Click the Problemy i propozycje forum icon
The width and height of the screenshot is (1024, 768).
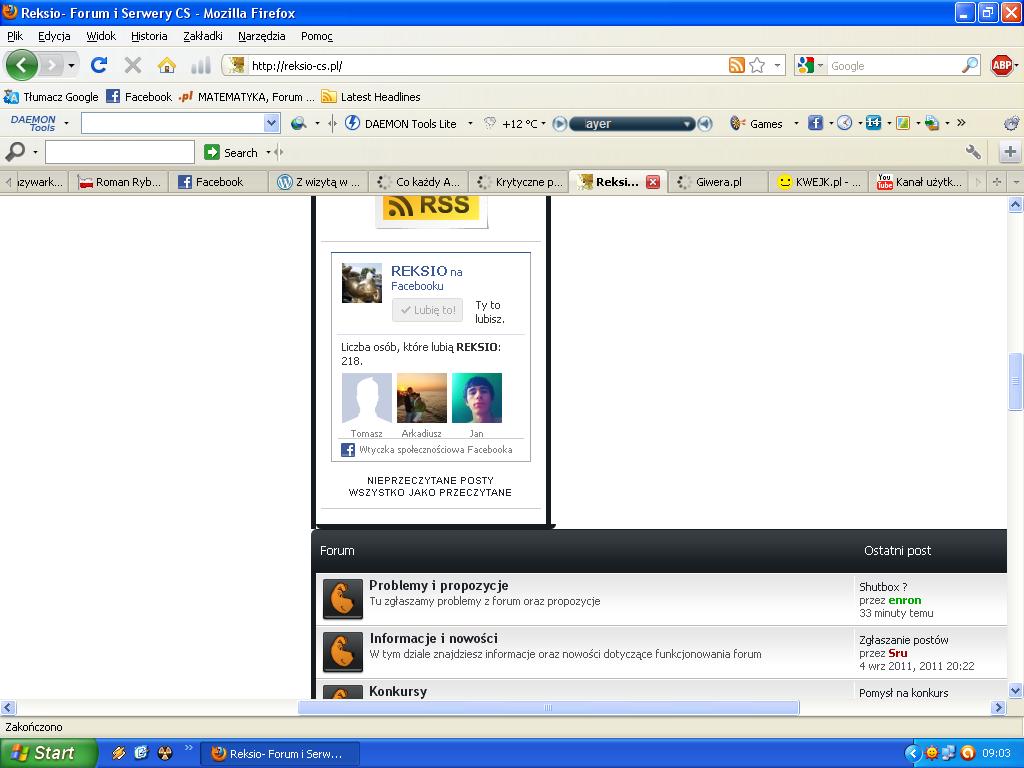(342, 599)
